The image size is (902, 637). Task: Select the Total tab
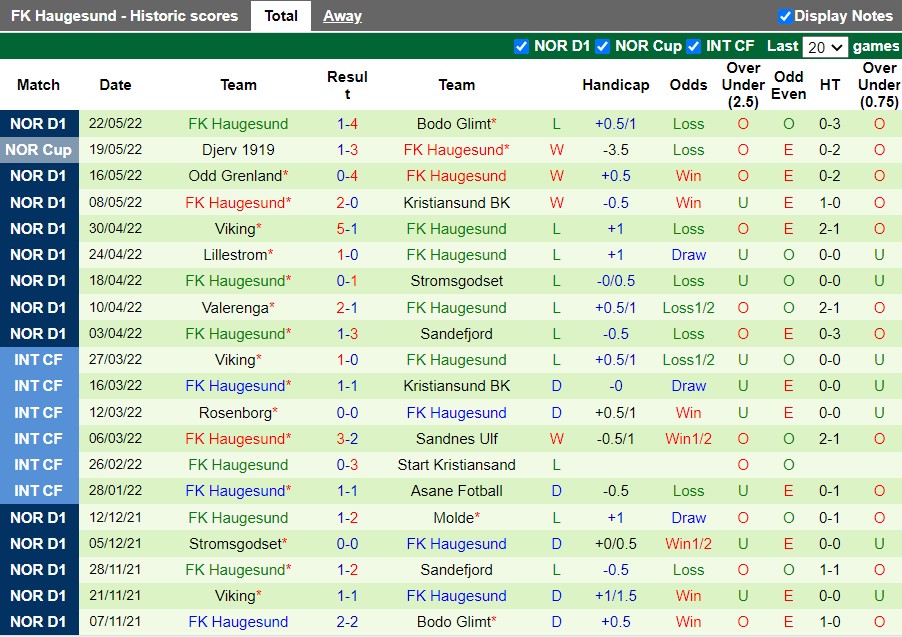coord(281,15)
